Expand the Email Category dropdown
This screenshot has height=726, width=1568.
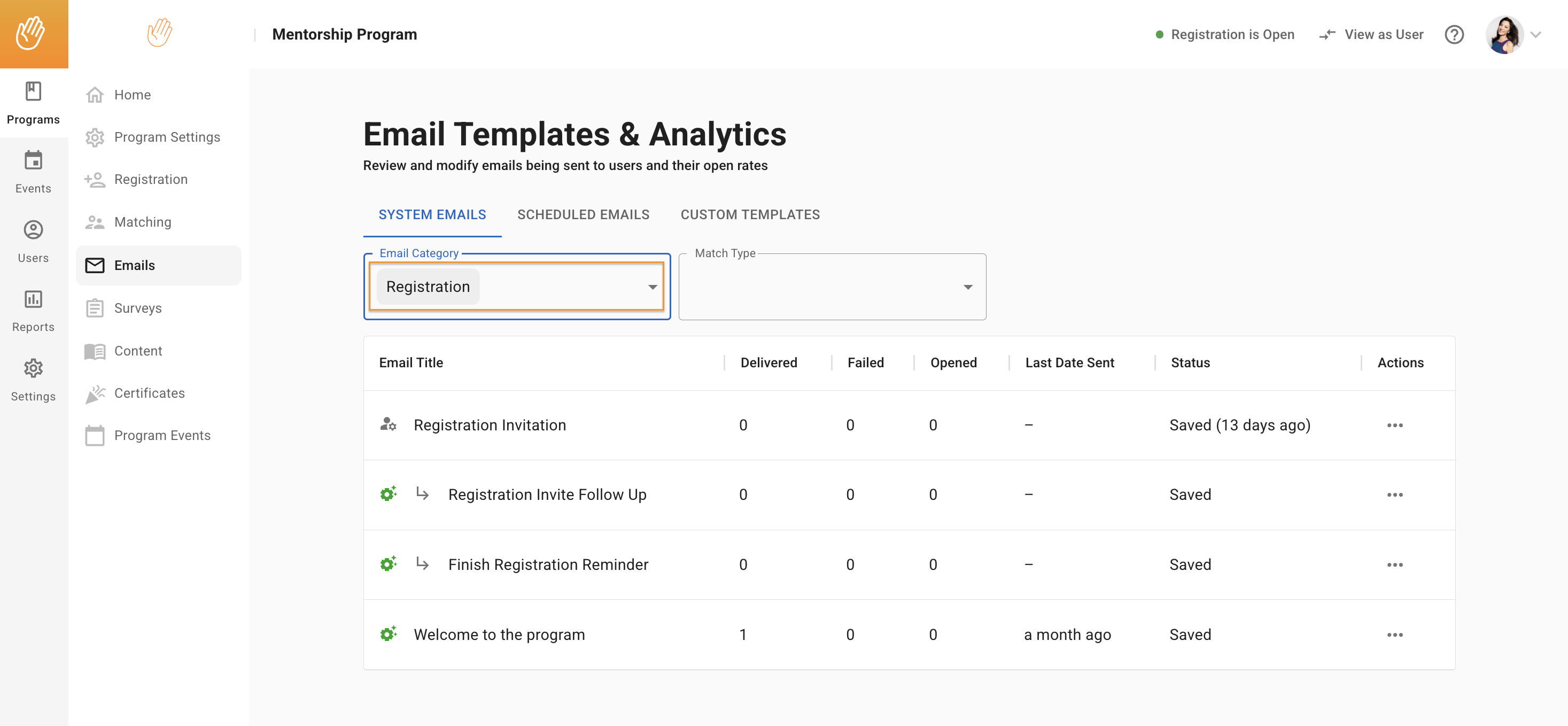652,287
